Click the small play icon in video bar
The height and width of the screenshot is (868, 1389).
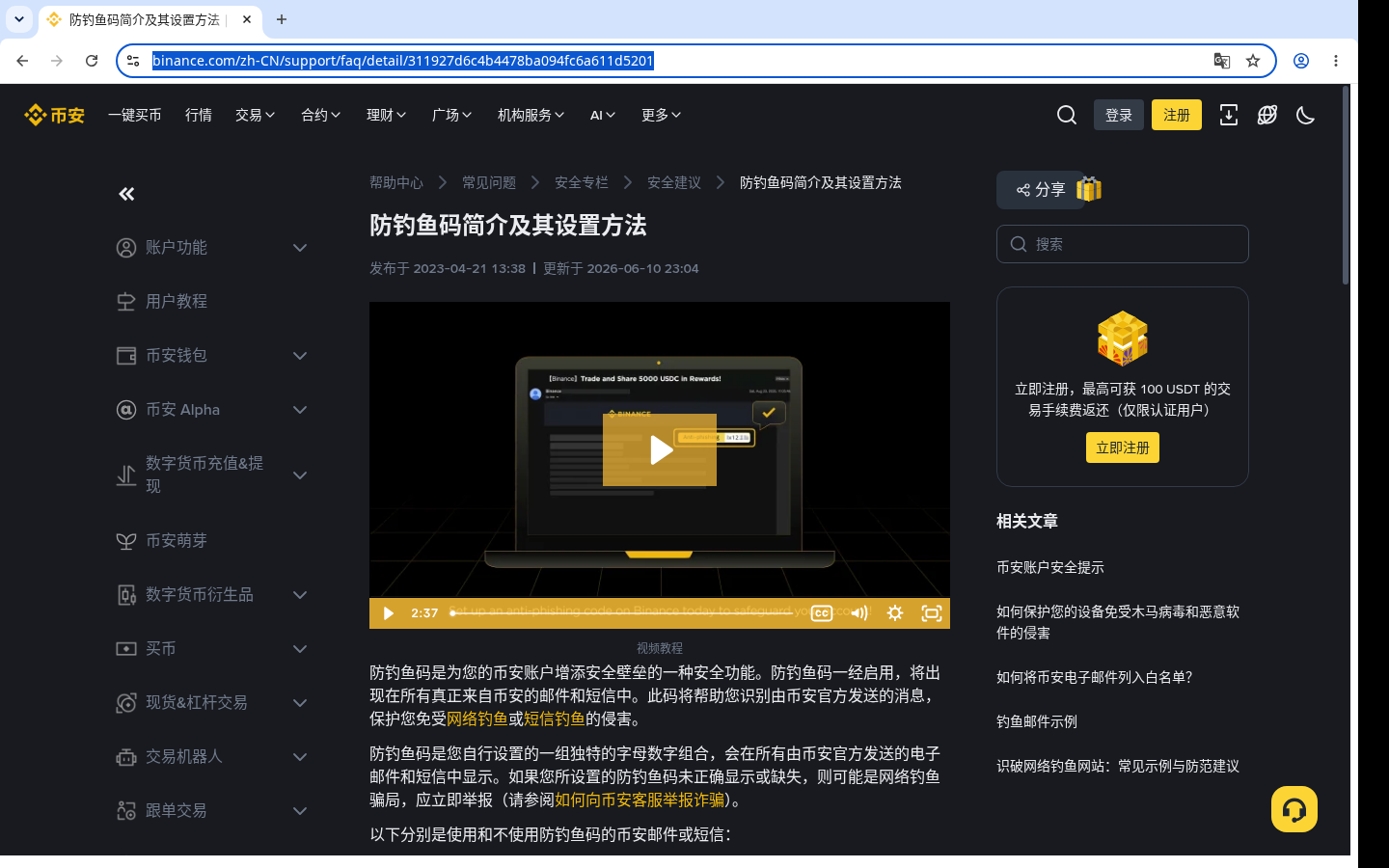388,613
